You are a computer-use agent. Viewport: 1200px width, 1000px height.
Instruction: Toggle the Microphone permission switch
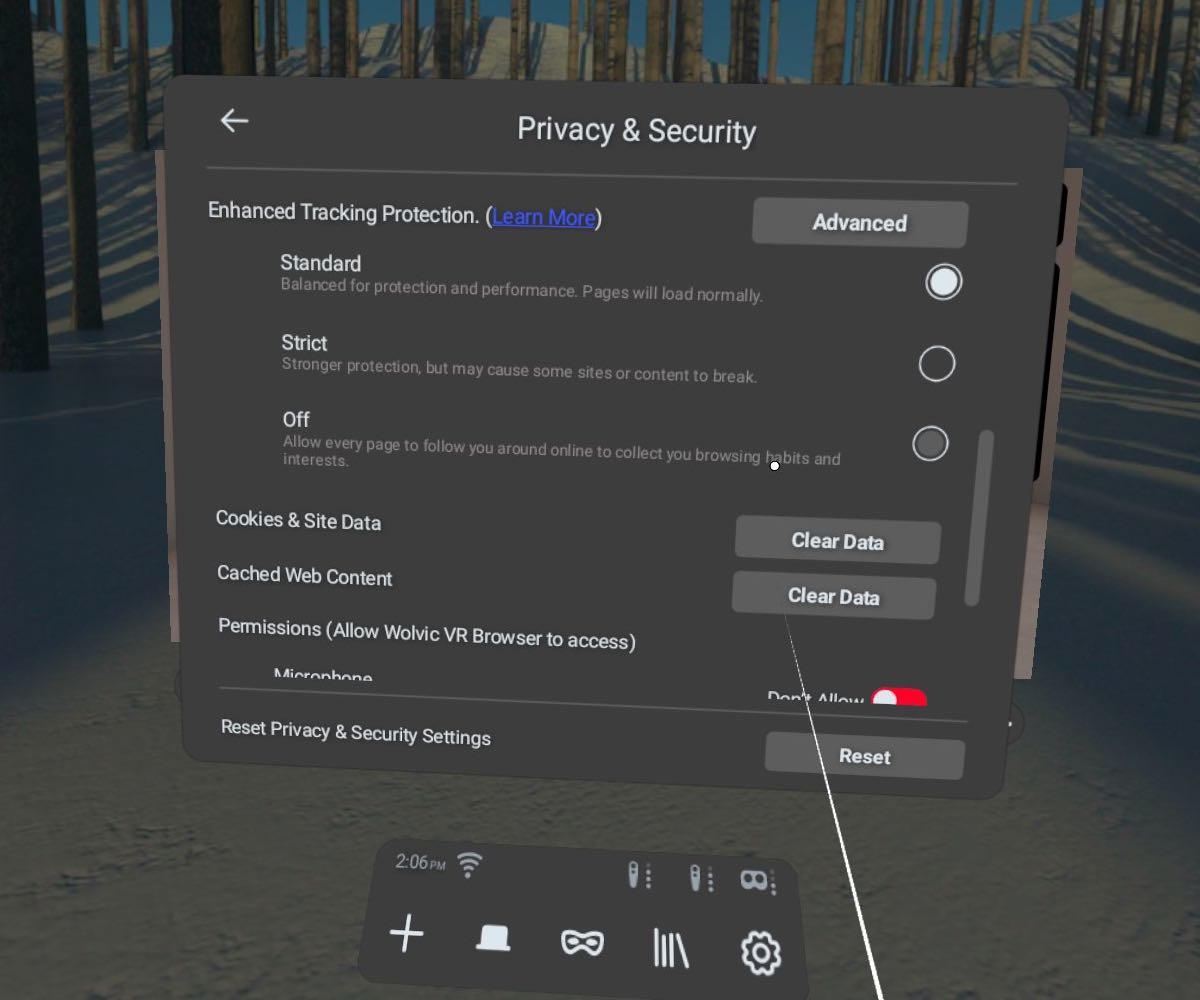(898, 699)
